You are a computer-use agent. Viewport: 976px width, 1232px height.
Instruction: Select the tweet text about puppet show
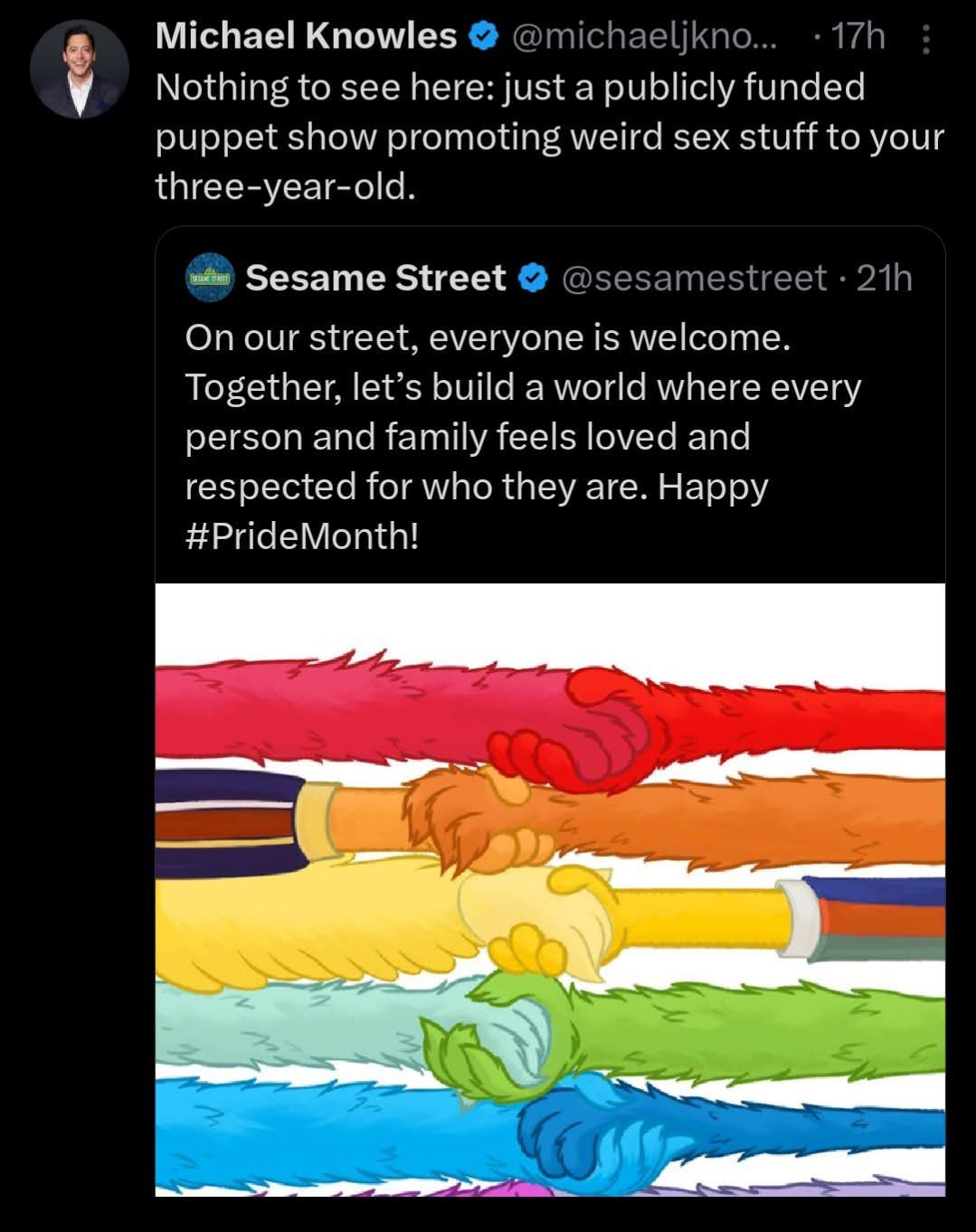(549, 137)
